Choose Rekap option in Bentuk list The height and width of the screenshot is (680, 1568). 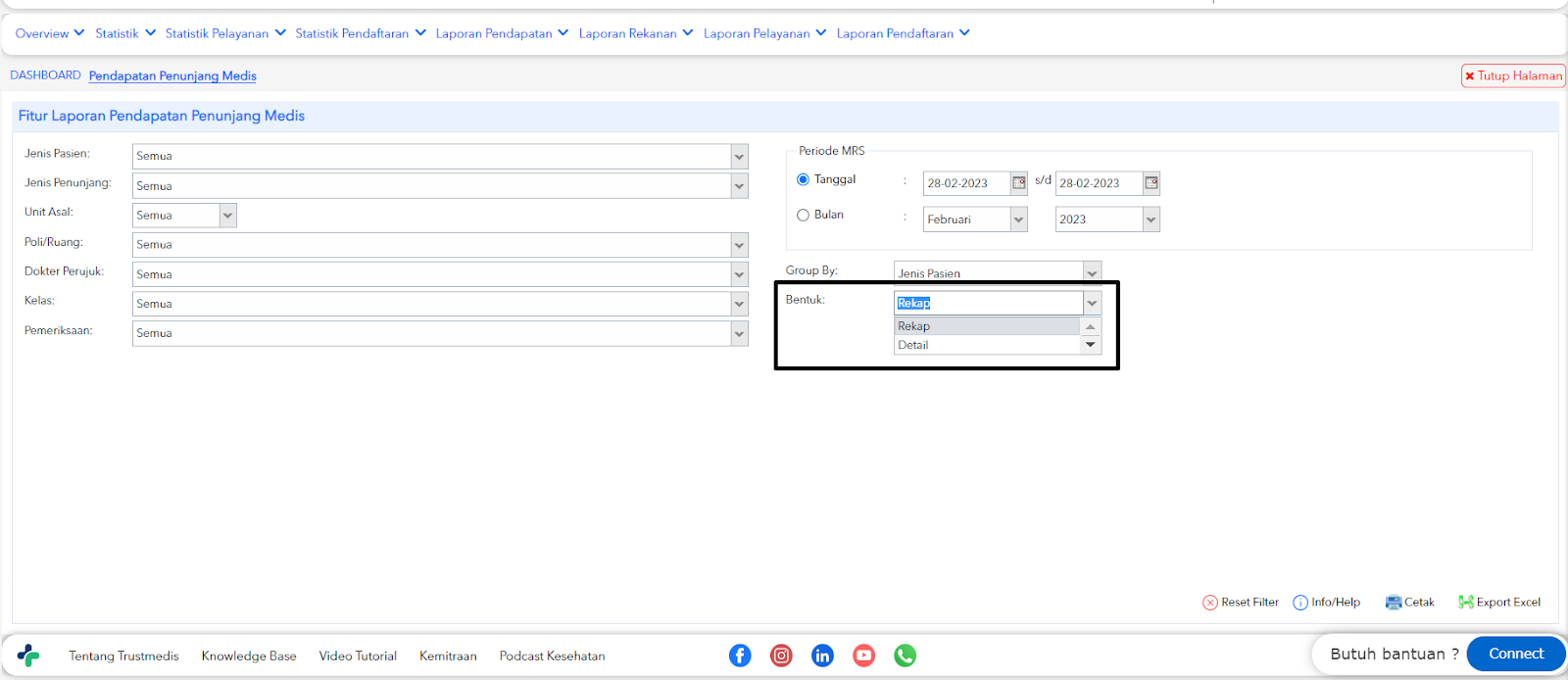(x=987, y=326)
